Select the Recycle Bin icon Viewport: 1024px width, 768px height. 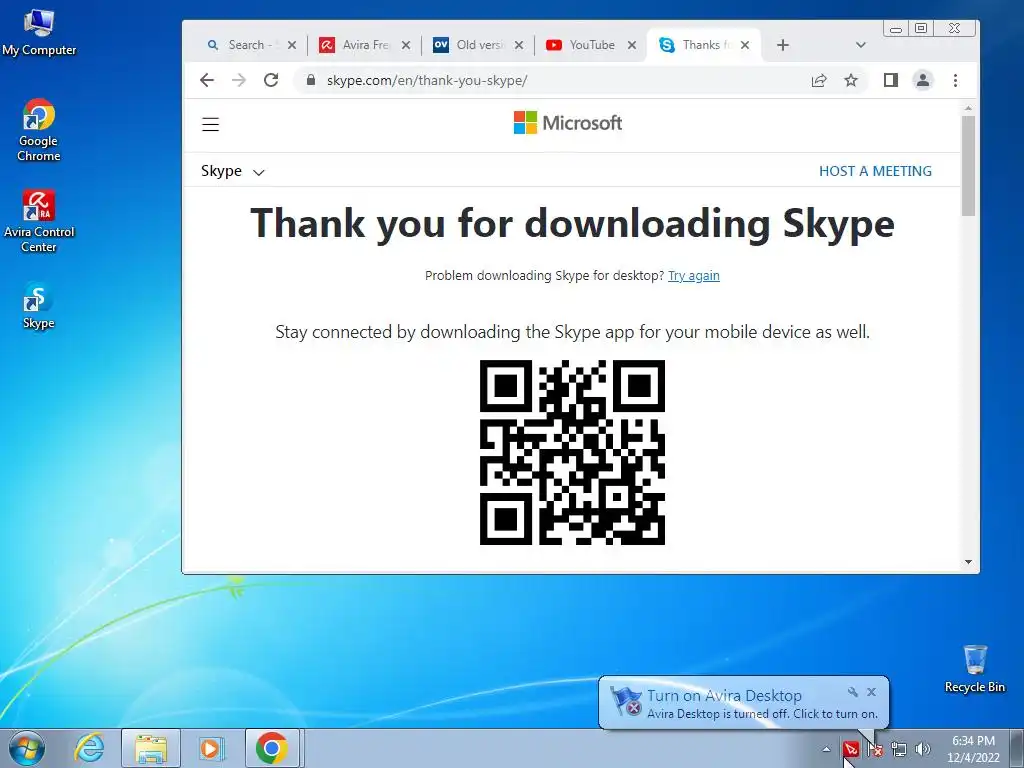tap(974, 669)
